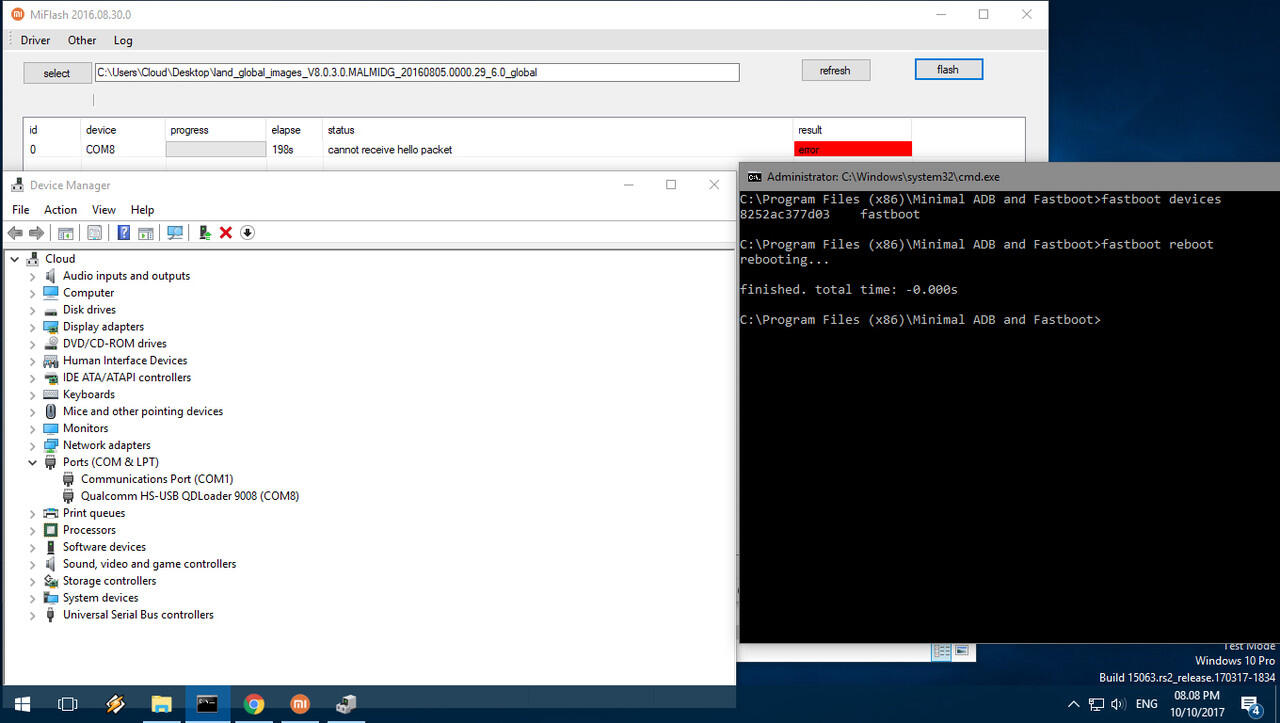Click the red Uninstall device icon
The height and width of the screenshot is (723, 1280).
[x=226, y=233]
